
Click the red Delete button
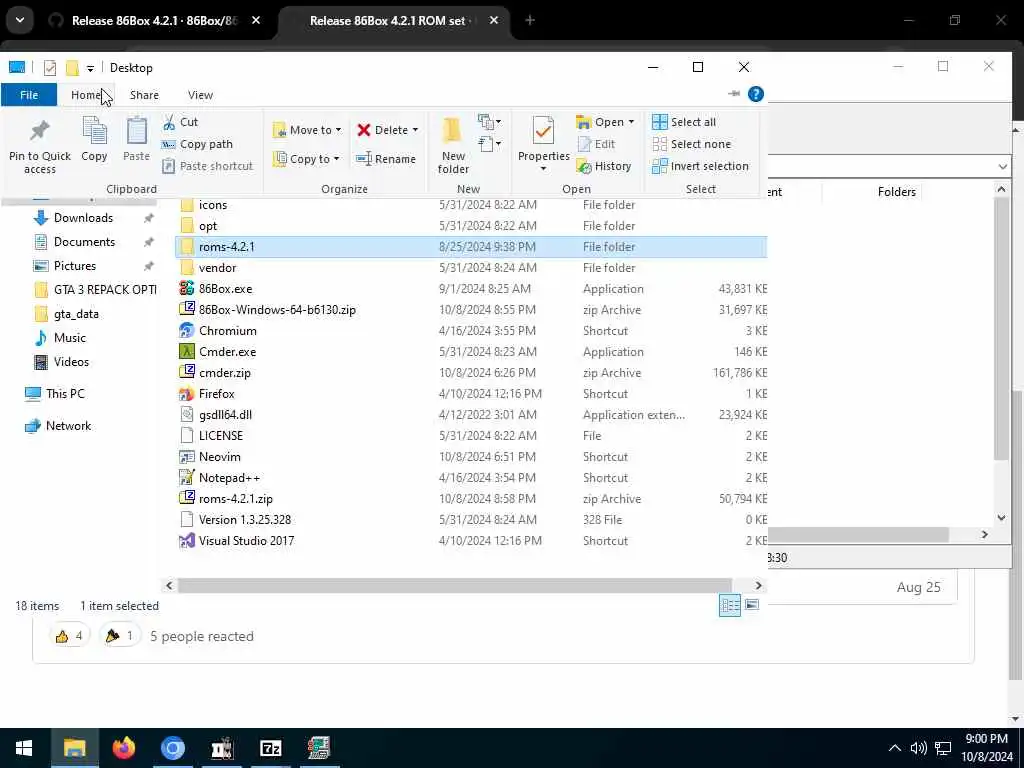[x=383, y=130]
